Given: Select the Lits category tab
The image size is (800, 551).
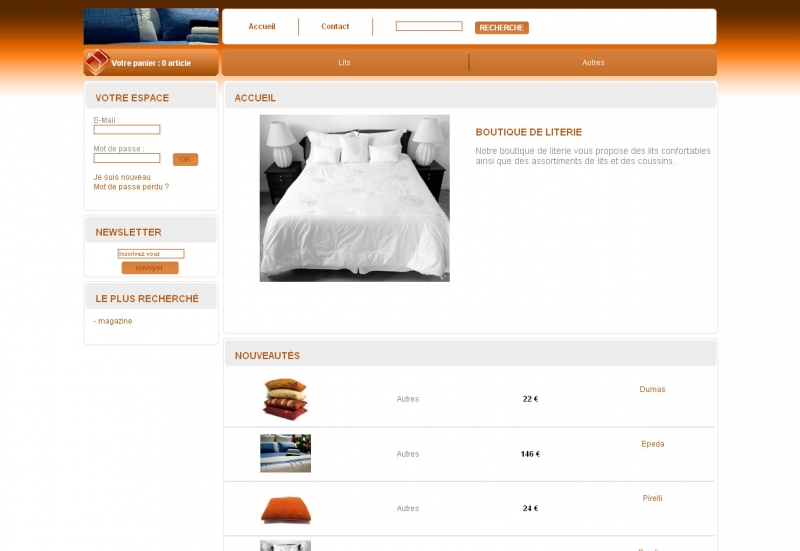Looking at the screenshot, I should (x=344, y=63).
